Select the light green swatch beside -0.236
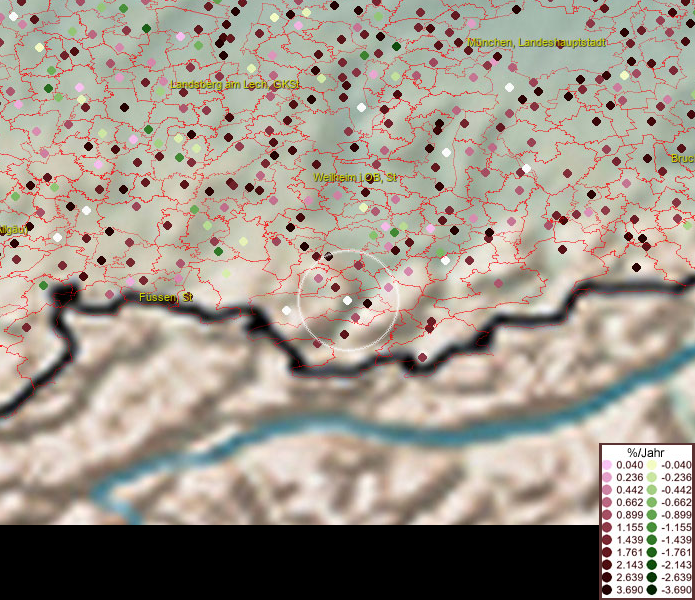The height and width of the screenshot is (600, 695). tap(652, 477)
